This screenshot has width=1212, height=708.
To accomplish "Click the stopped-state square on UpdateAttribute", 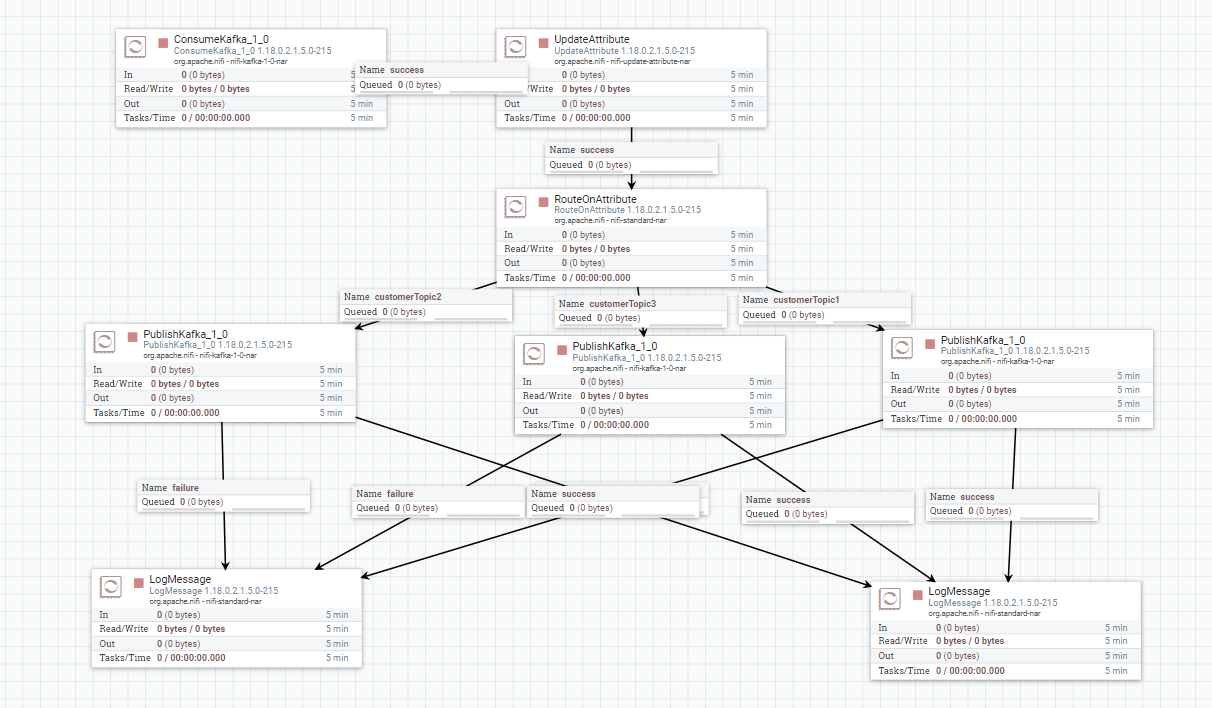I will coord(541,40).
